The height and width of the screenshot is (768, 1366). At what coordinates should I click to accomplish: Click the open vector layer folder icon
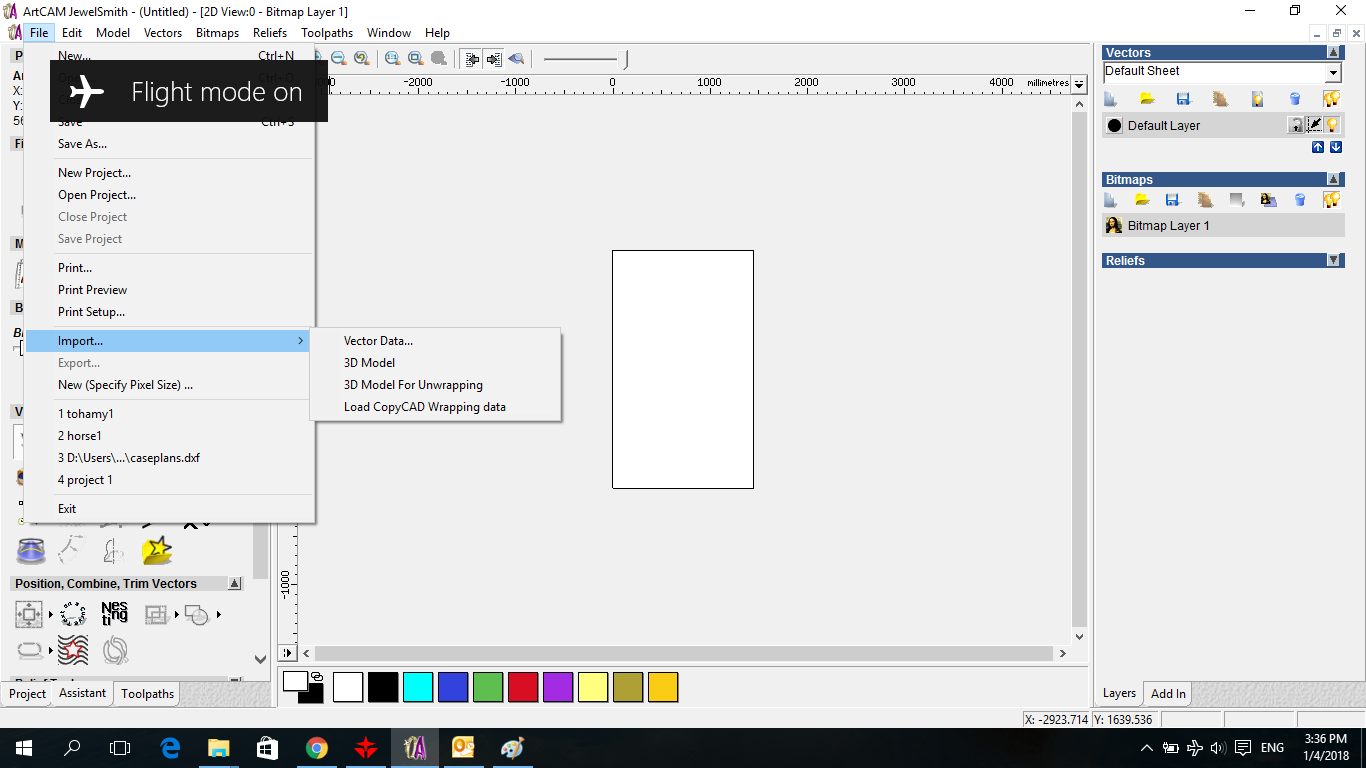coord(1147,98)
